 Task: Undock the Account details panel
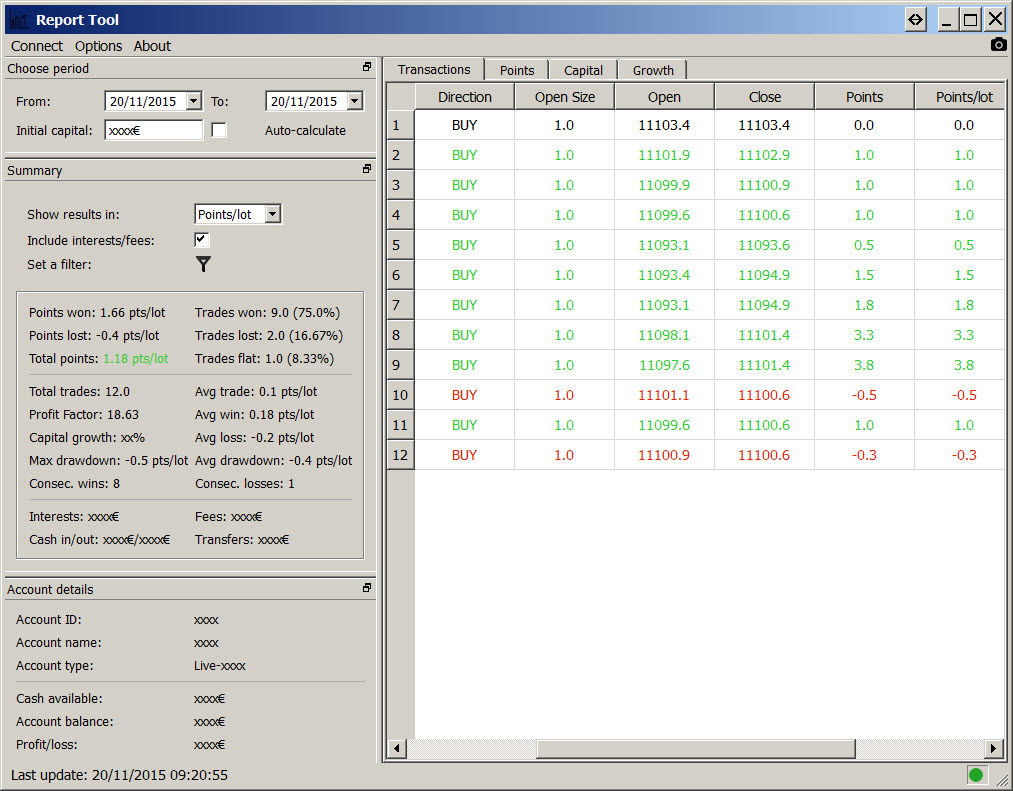click(x=367, y=589)
